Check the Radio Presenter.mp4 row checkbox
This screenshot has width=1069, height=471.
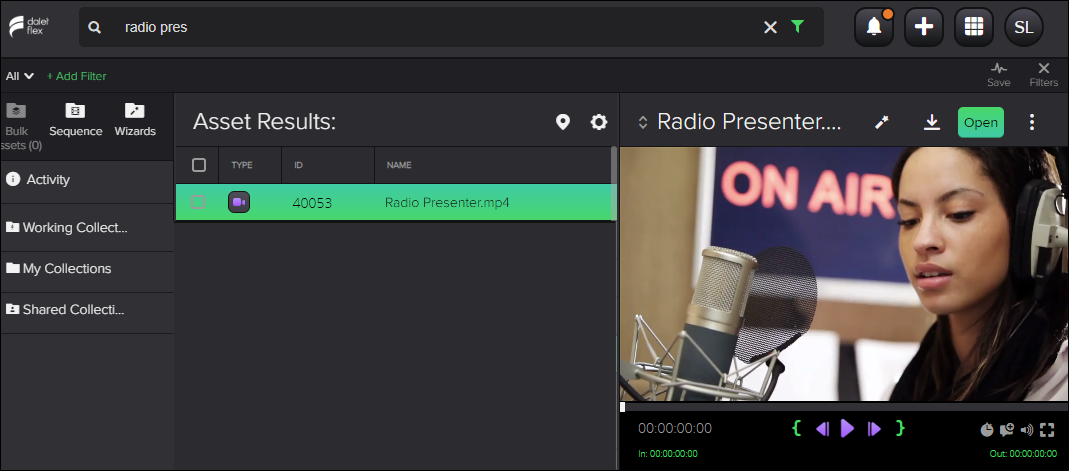click(199, 203)
